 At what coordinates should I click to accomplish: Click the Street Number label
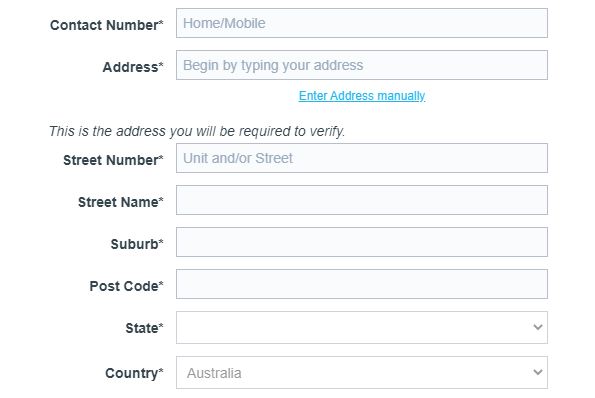click(113, 160)
